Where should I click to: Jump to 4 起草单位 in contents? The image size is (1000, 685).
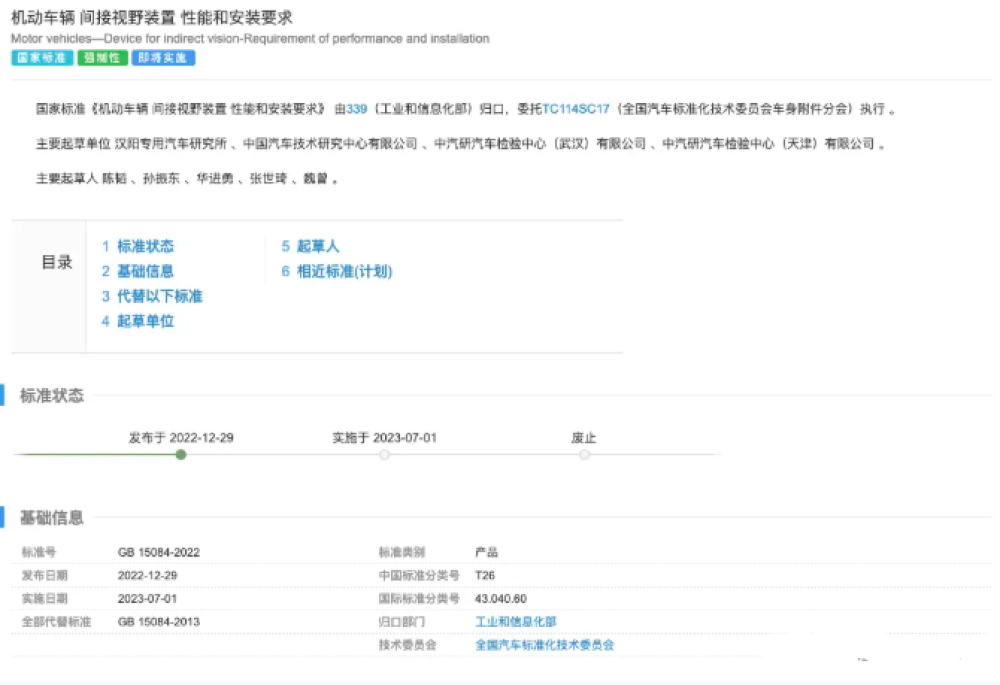click(x=138, y=321)
